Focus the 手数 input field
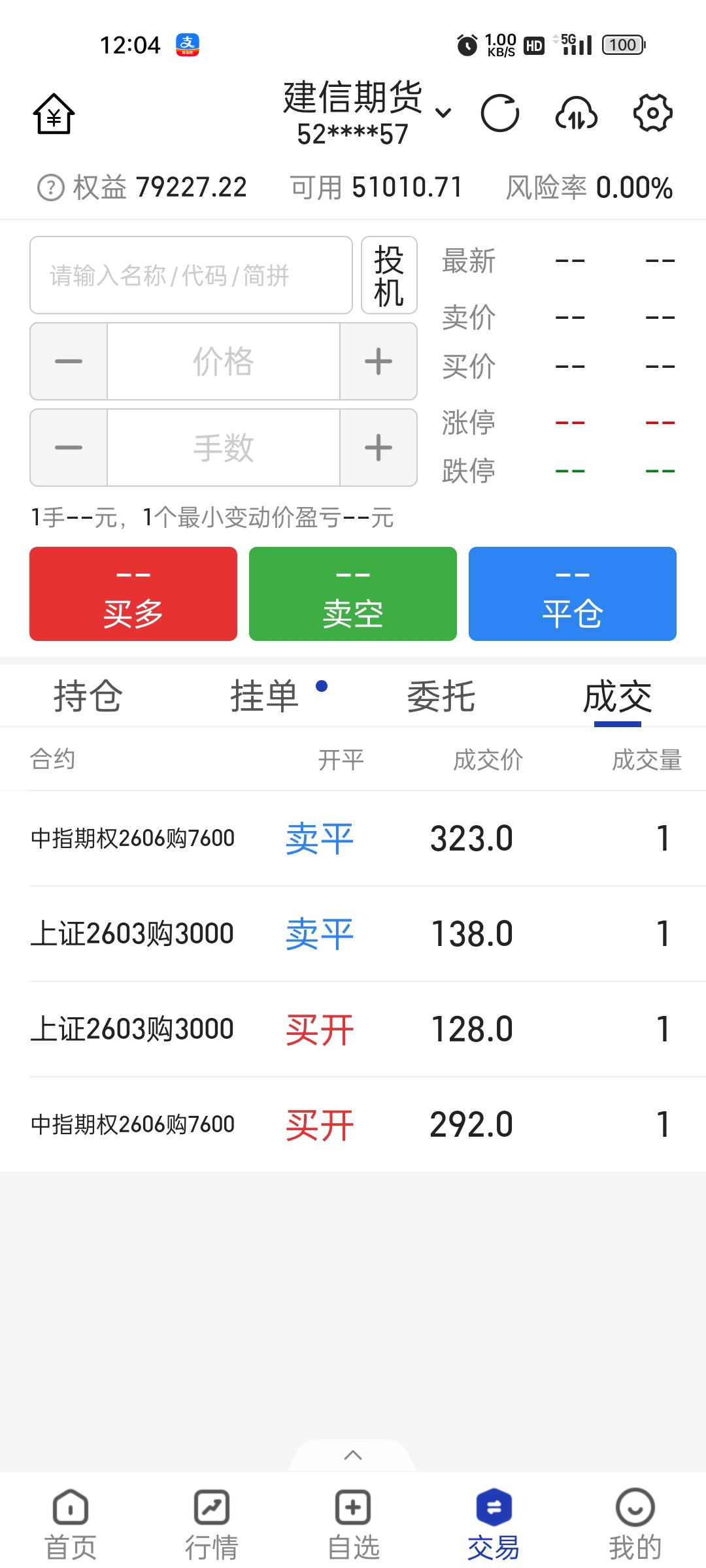 224,448
